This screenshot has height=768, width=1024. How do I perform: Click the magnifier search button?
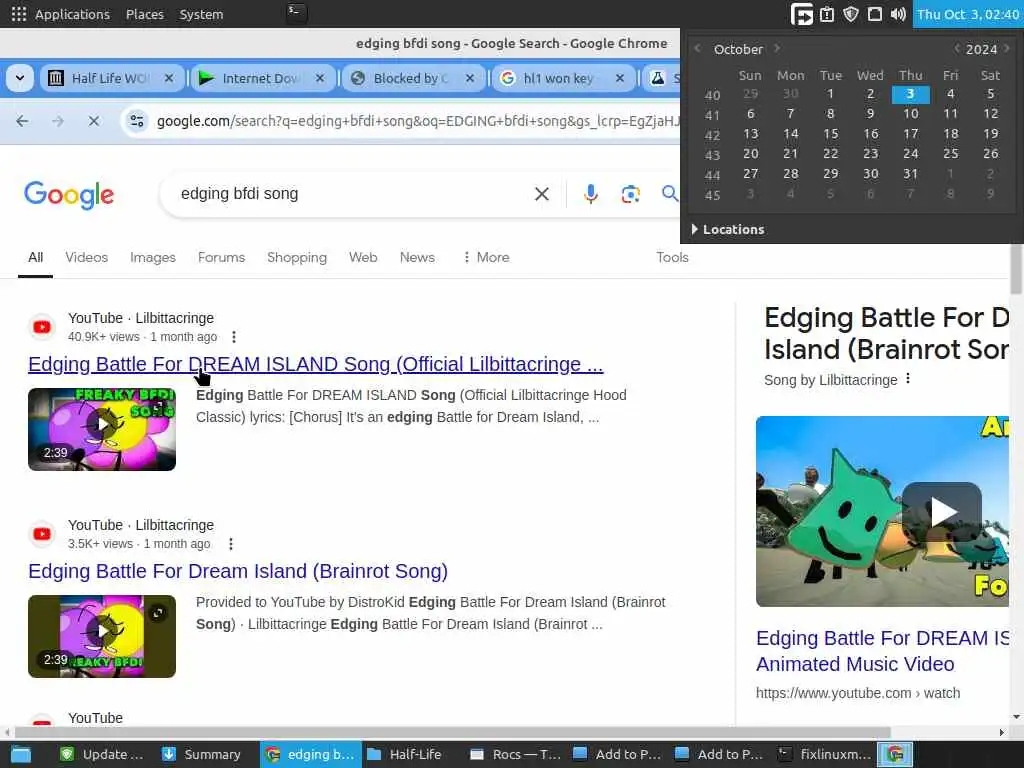669,194
